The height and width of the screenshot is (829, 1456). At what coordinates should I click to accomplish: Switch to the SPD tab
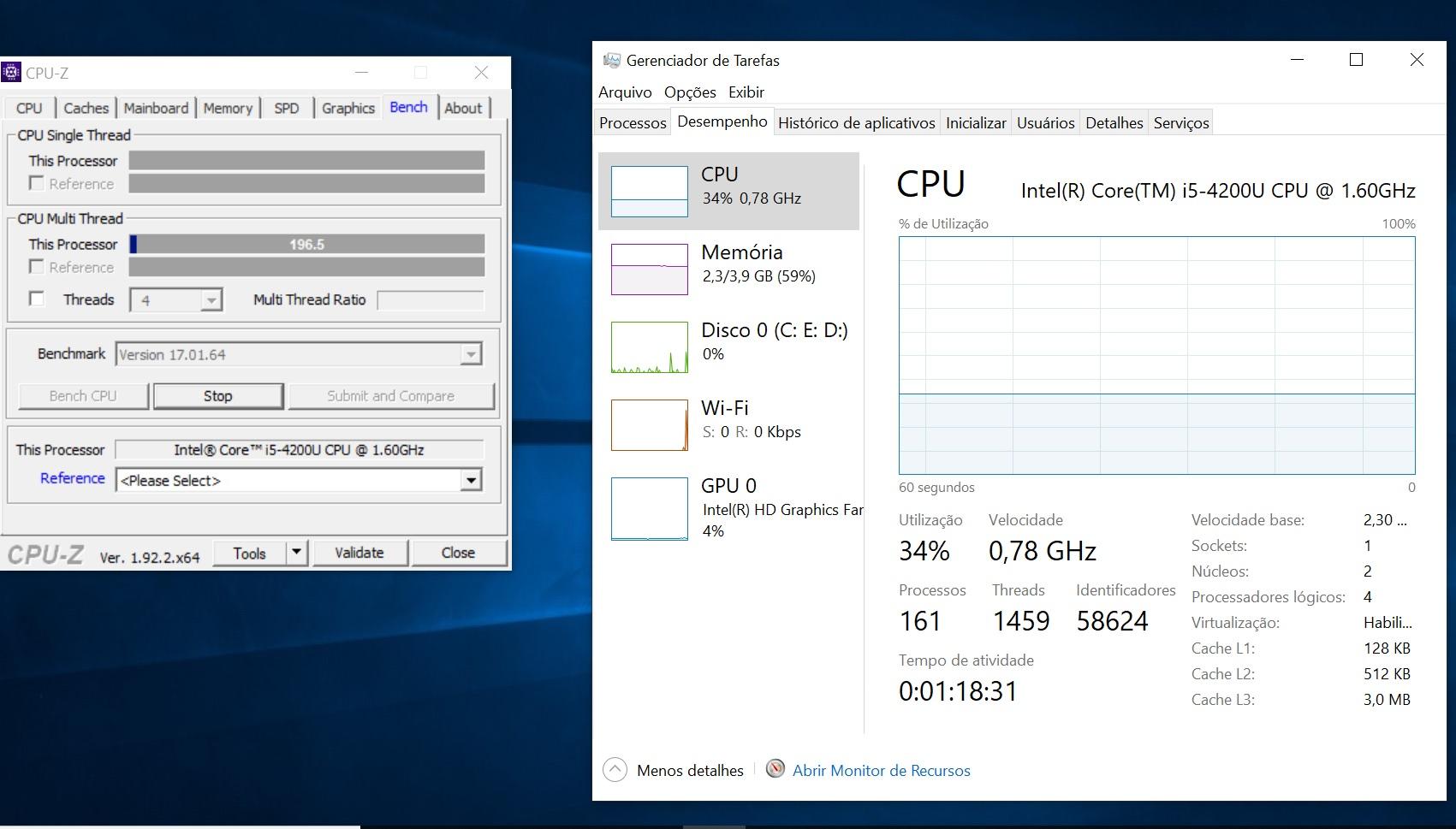pyautogui.click(x=287, y=108)
